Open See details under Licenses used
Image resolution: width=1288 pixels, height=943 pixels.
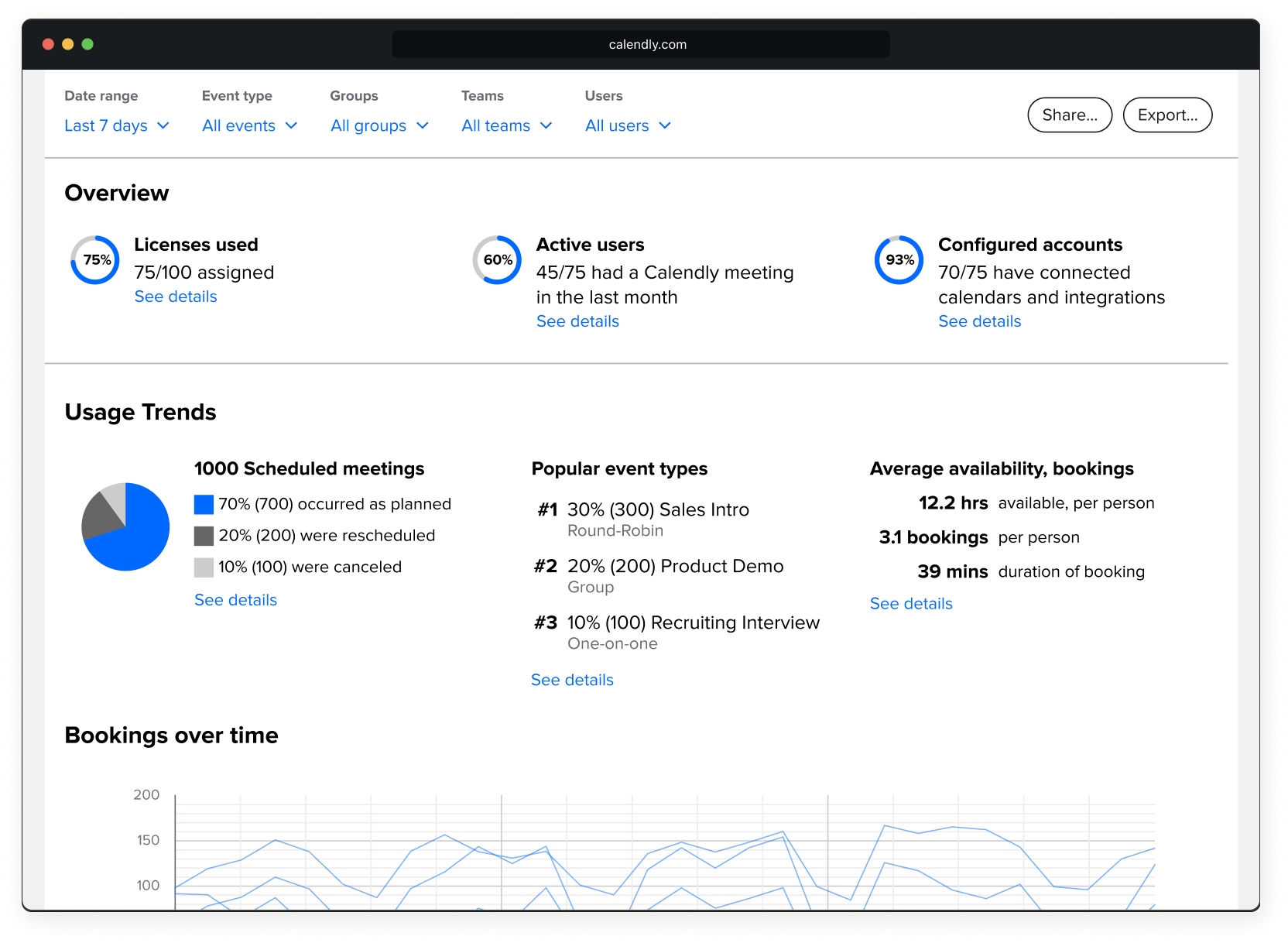click(176, 297)
